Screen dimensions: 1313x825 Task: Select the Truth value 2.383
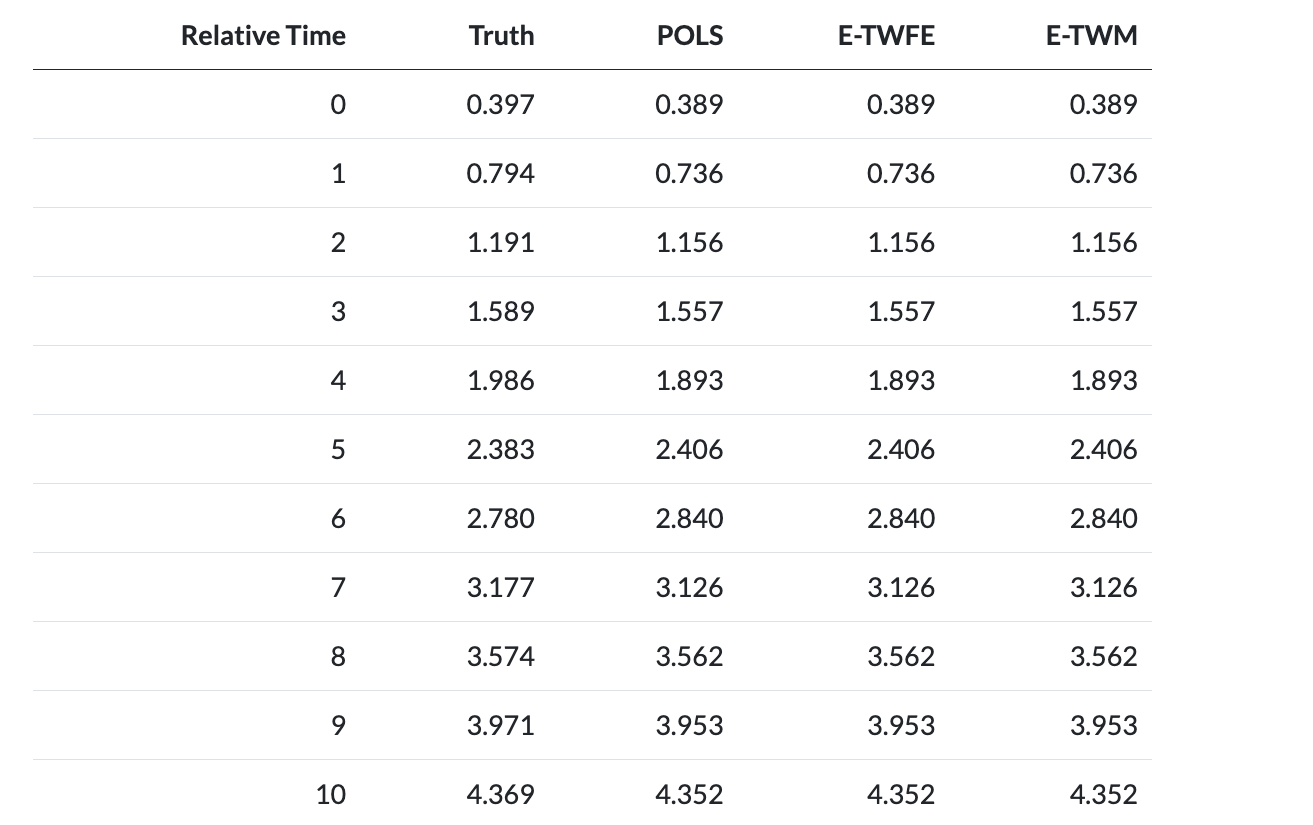501,450
